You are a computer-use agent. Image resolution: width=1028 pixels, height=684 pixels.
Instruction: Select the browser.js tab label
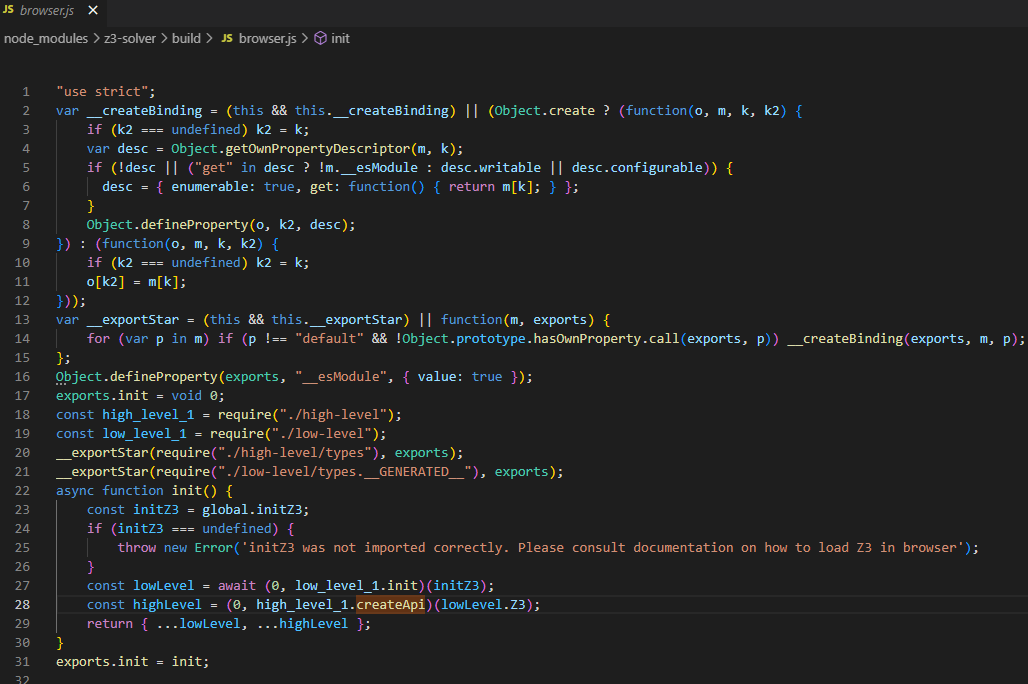tap(47, 10)
